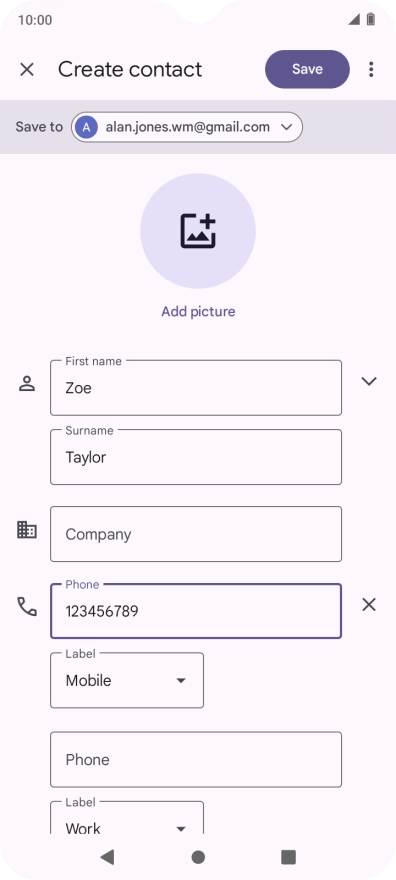This screenshot has height=880, width=396.
Task: Tap the company building icon
Action: (27, 530)
